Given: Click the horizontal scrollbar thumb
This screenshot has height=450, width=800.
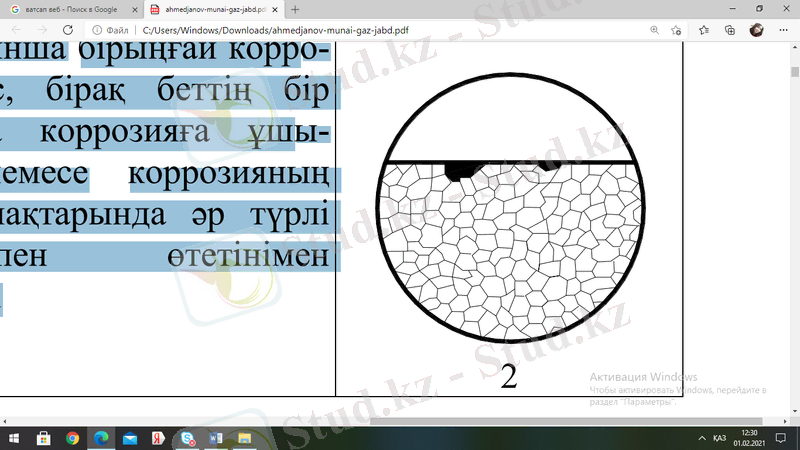Looking at the screenshot, I should 566,421.
